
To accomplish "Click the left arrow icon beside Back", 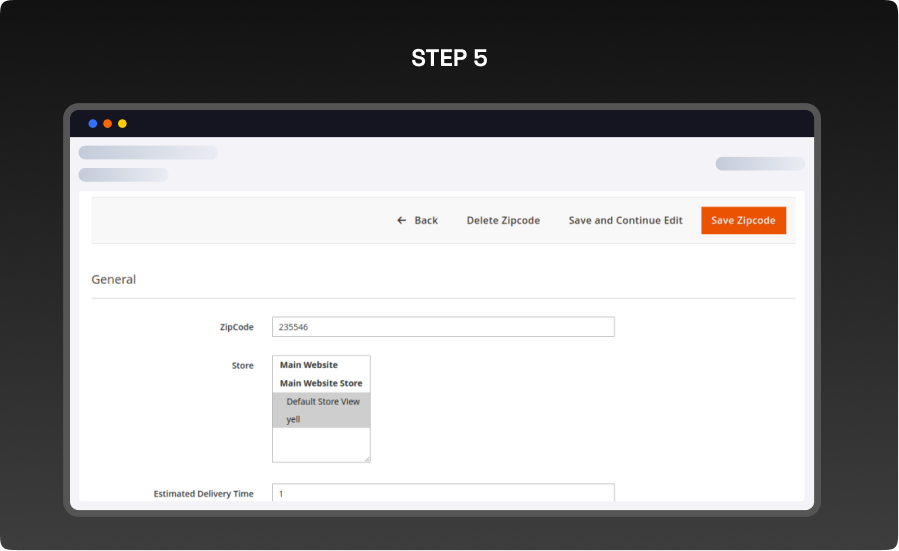I will [401, 220].
